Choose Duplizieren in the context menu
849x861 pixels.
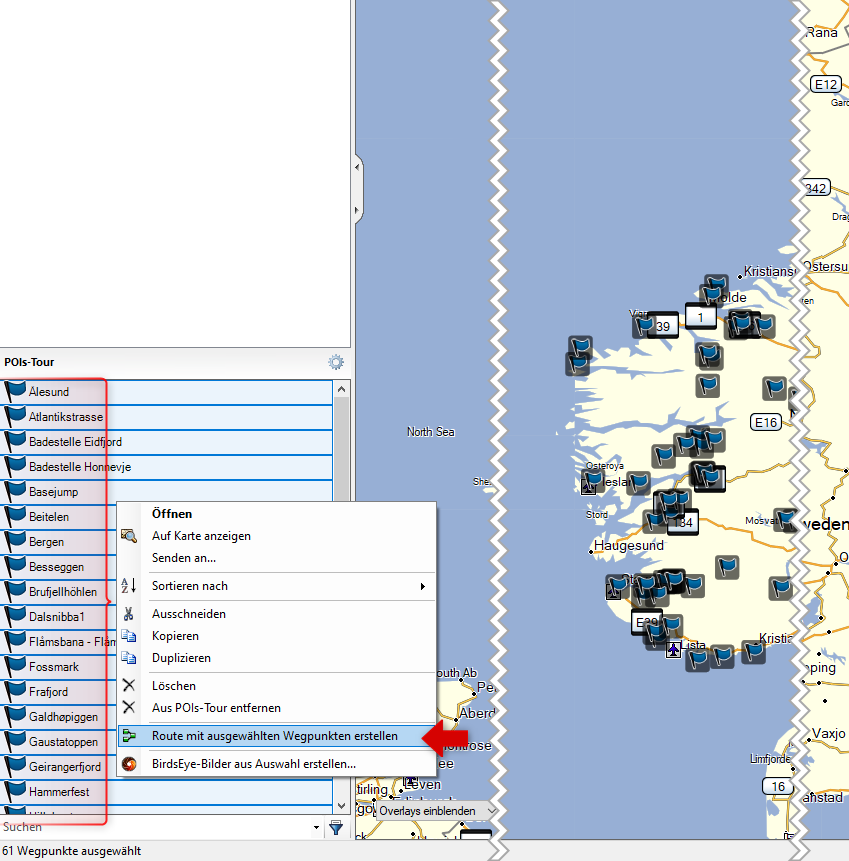(181, 658)
